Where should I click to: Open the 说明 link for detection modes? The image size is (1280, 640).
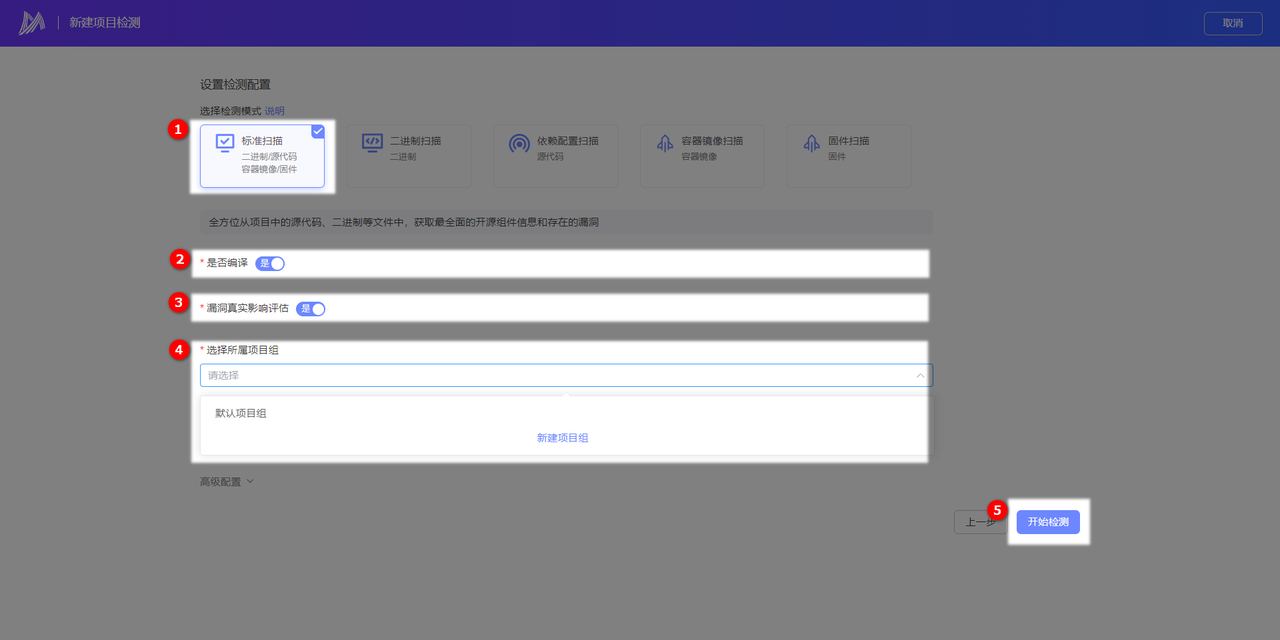tap(274, 111)
